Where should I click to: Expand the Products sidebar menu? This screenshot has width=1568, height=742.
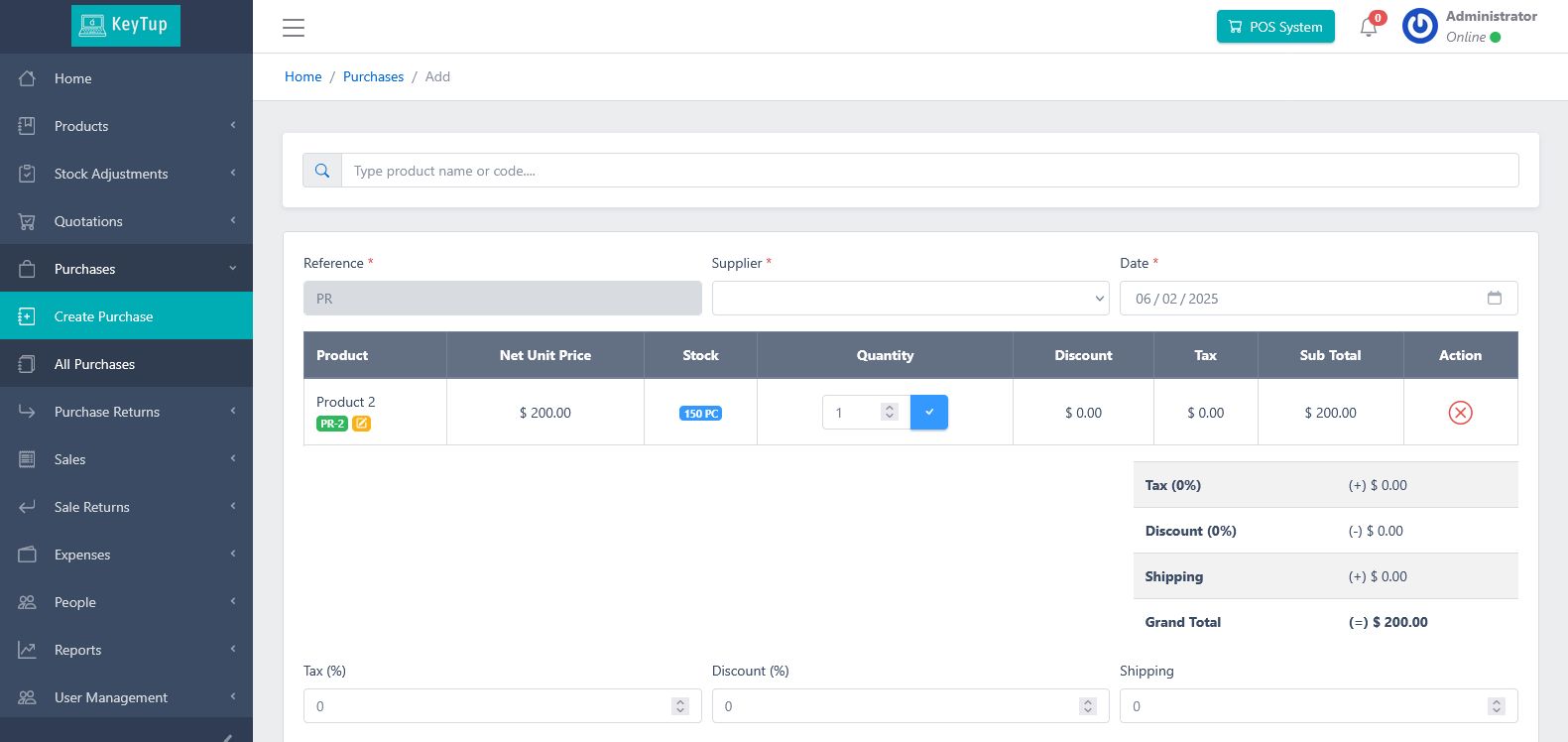click(x=126, y=126)
